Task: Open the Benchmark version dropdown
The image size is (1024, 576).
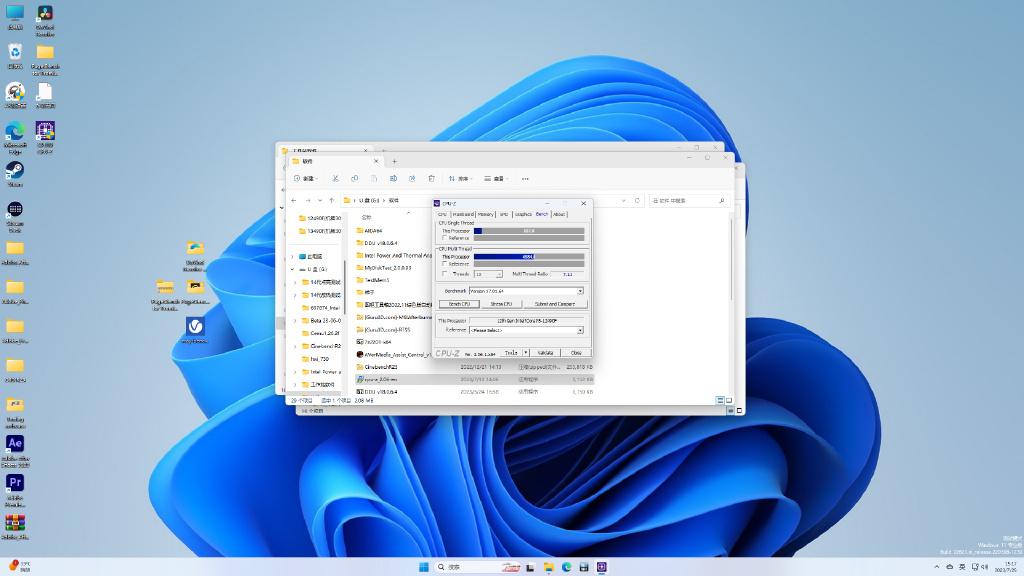Action: tap(579, 291)
